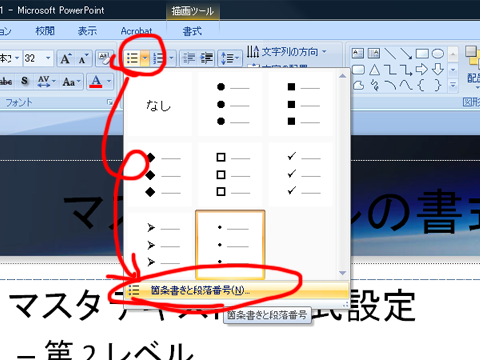Open the Aa change case menu
The width and height of the screenshot is (480, 360).
71,81
